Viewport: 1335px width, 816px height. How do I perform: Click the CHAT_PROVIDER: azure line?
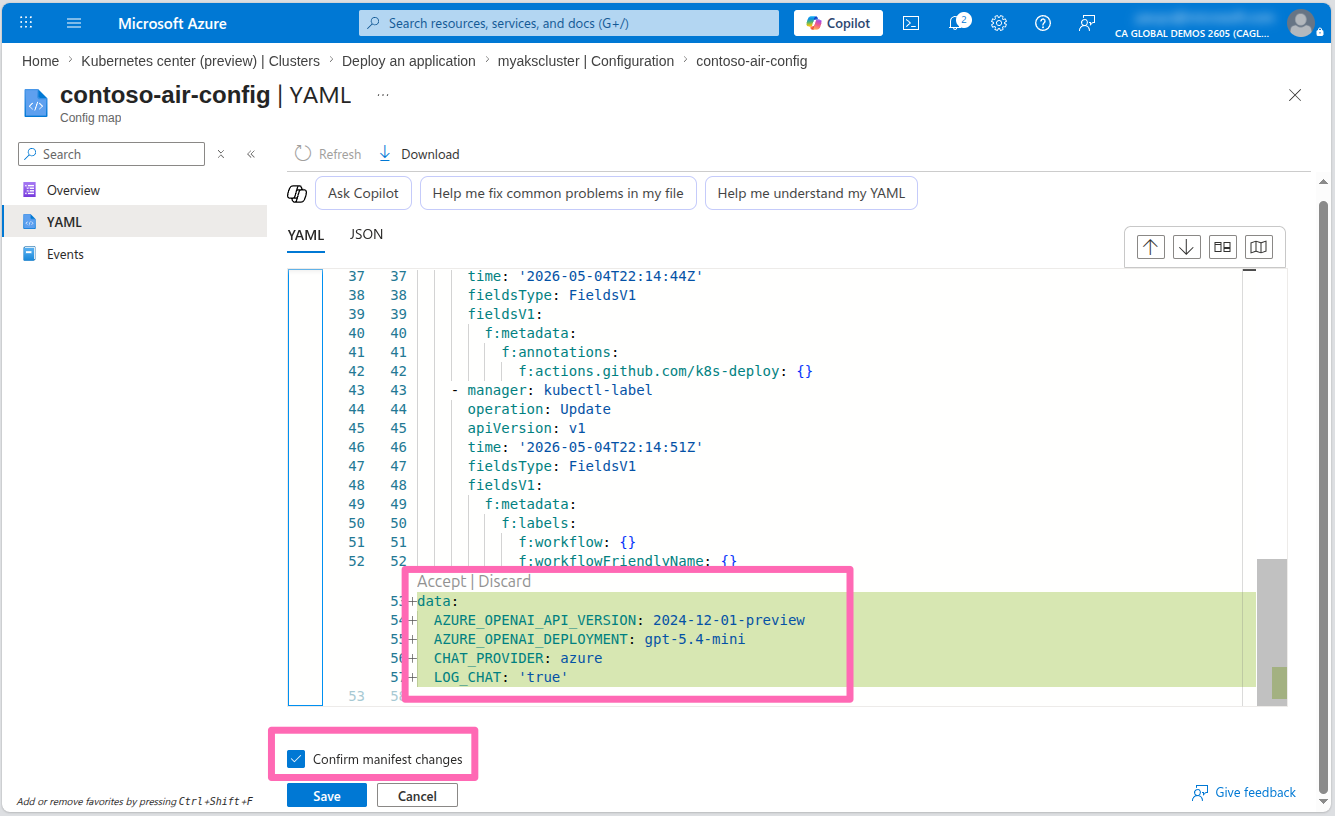[517, 658]
